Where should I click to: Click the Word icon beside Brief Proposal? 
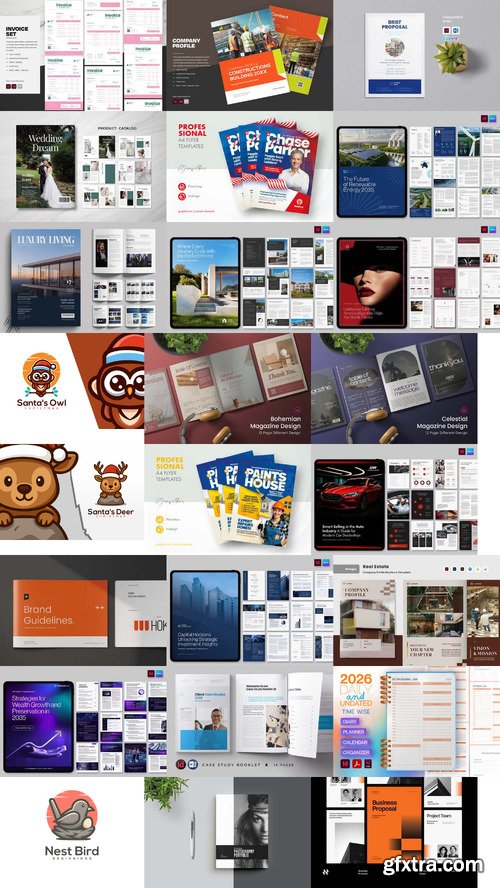coord(456,31)
